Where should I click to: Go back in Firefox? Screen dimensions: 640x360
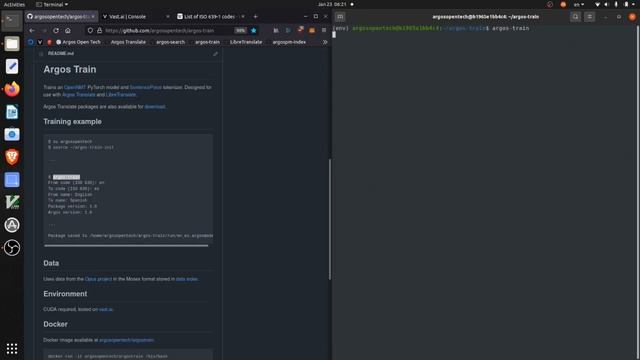coord(31,31)
